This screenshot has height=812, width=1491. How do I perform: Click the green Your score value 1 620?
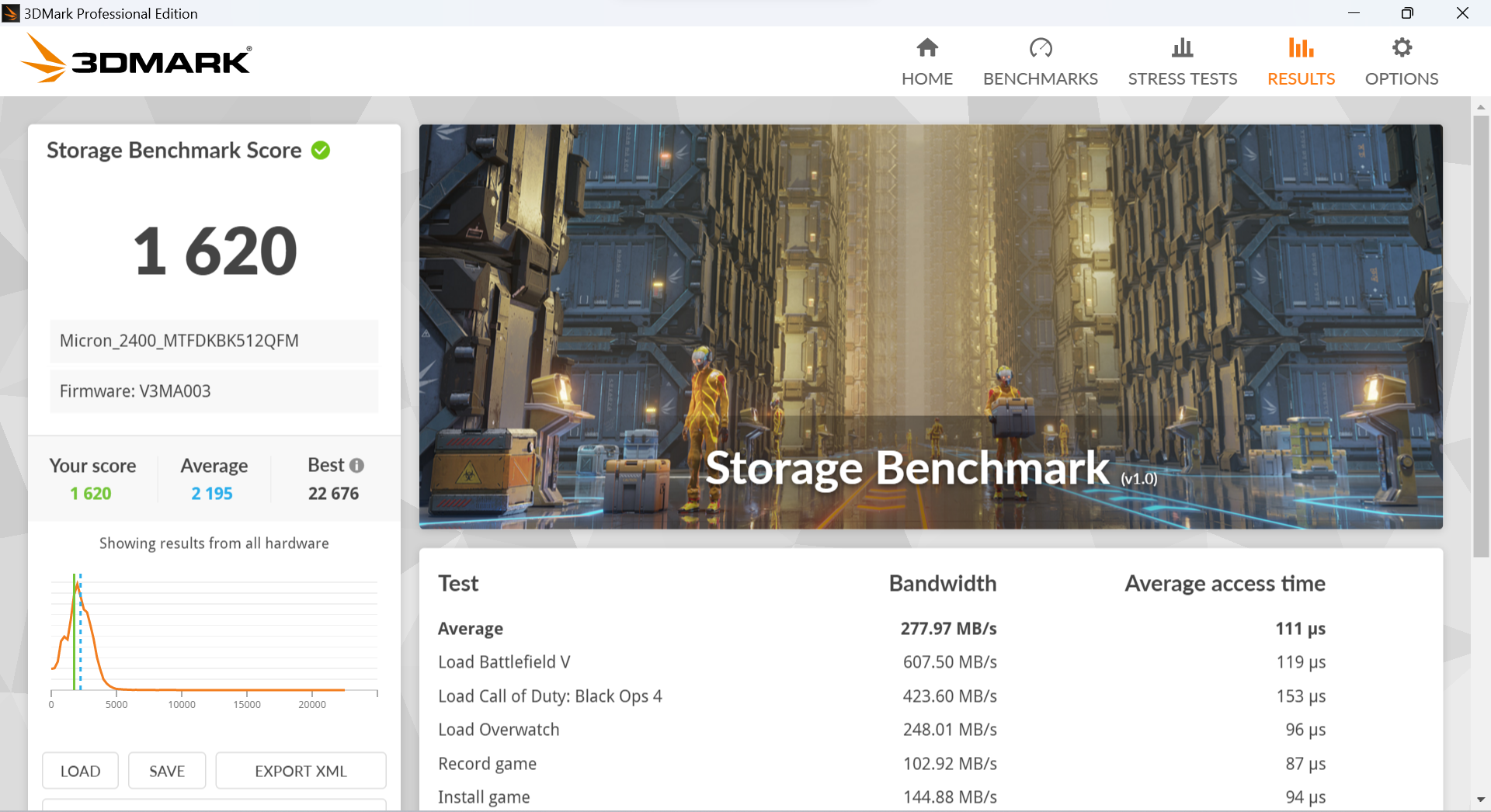[x=91, y=494]
